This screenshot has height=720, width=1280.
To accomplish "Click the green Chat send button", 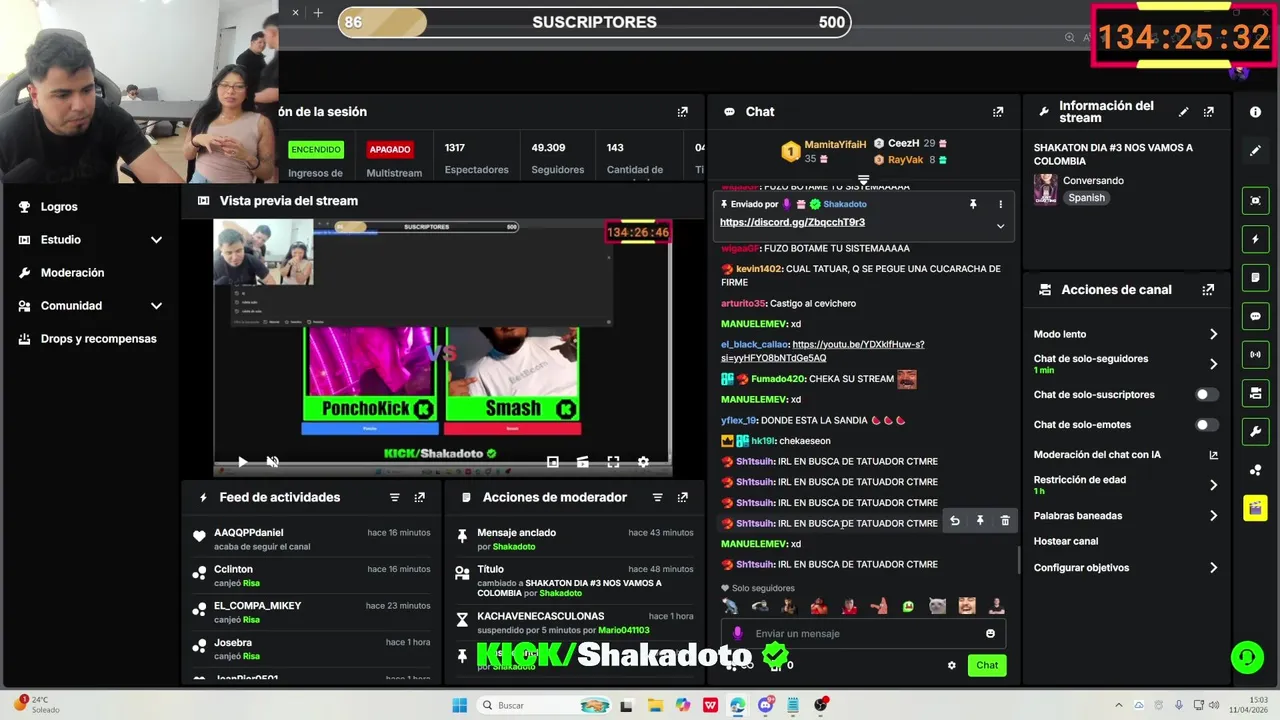I will click(x=987, y=666).
